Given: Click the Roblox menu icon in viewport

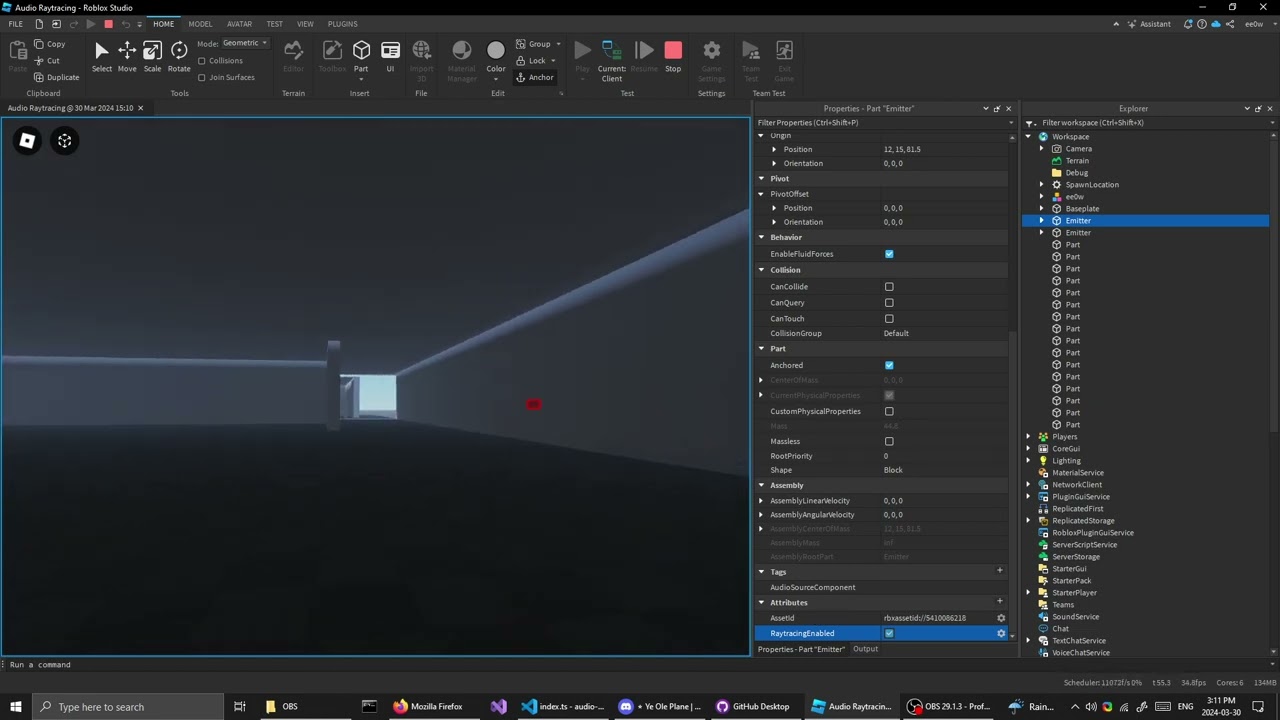Looking at the screenshot, I should pos(27,141).
